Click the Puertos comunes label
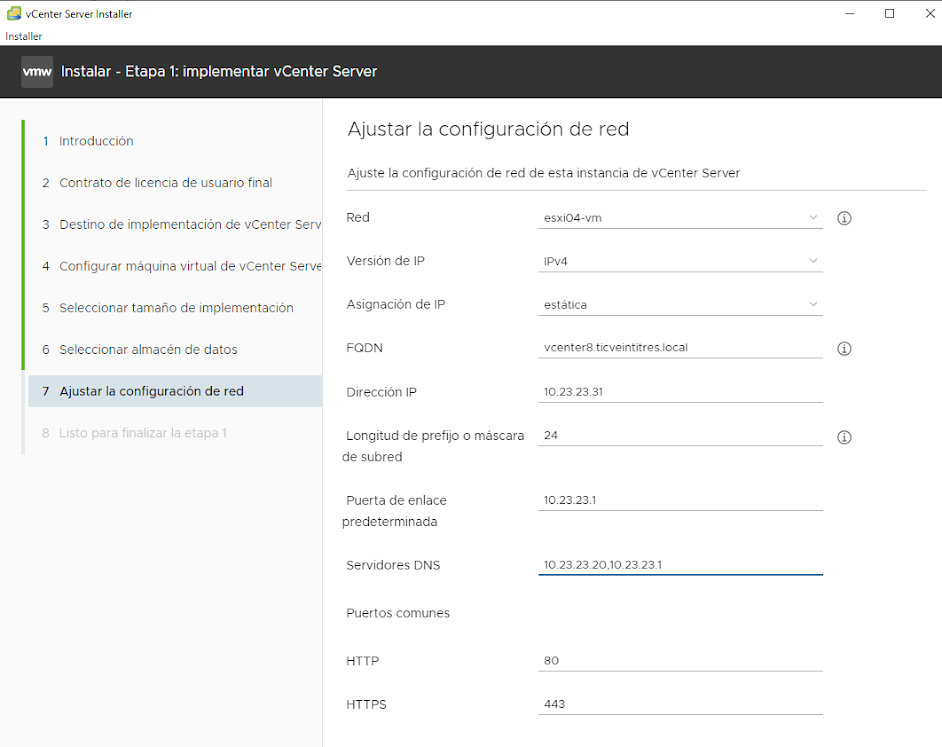The height and width of the screenshot is (747, 942). click(398, 613)
